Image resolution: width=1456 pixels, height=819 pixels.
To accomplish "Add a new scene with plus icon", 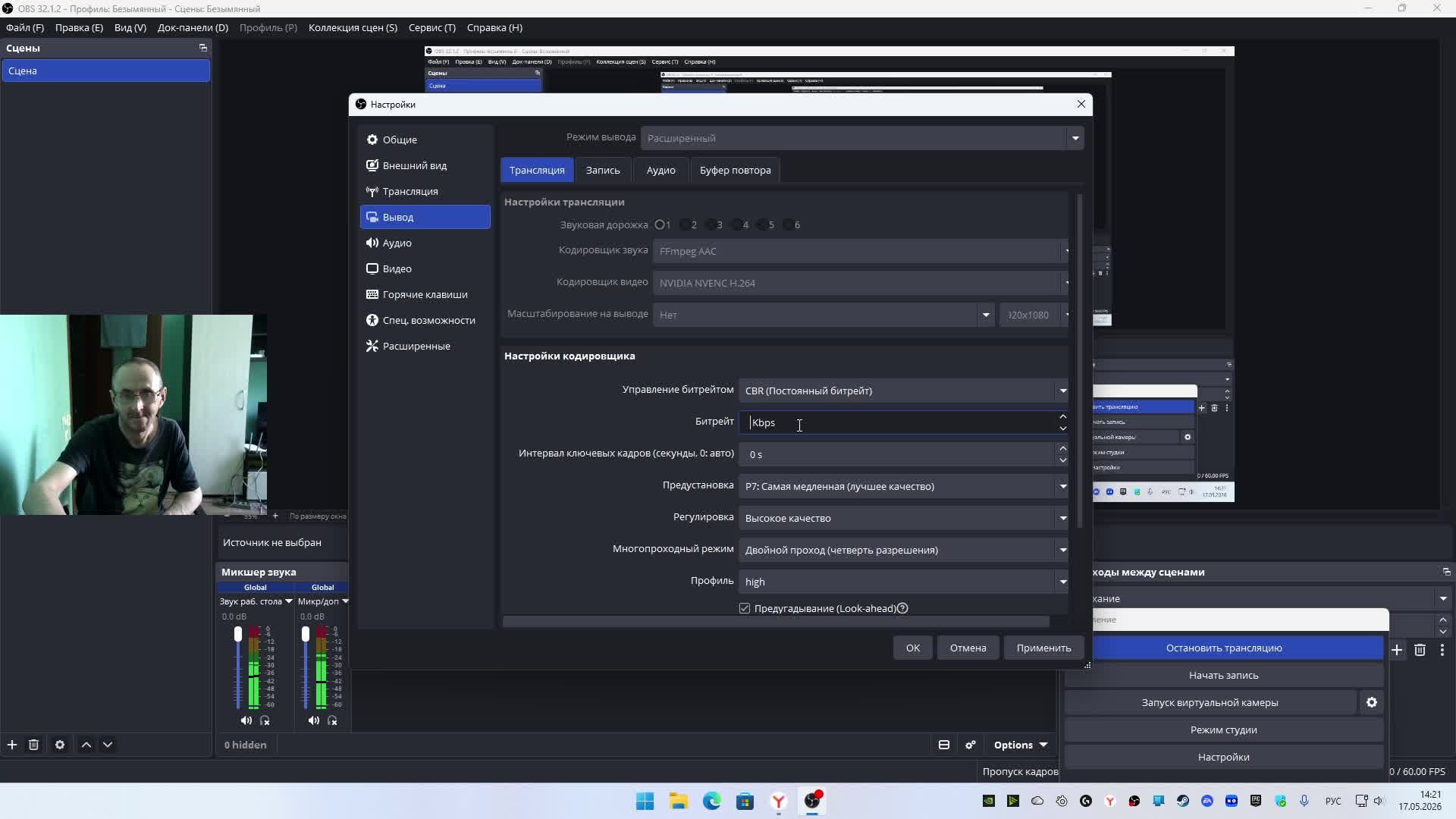I will (x=12, y=745).
